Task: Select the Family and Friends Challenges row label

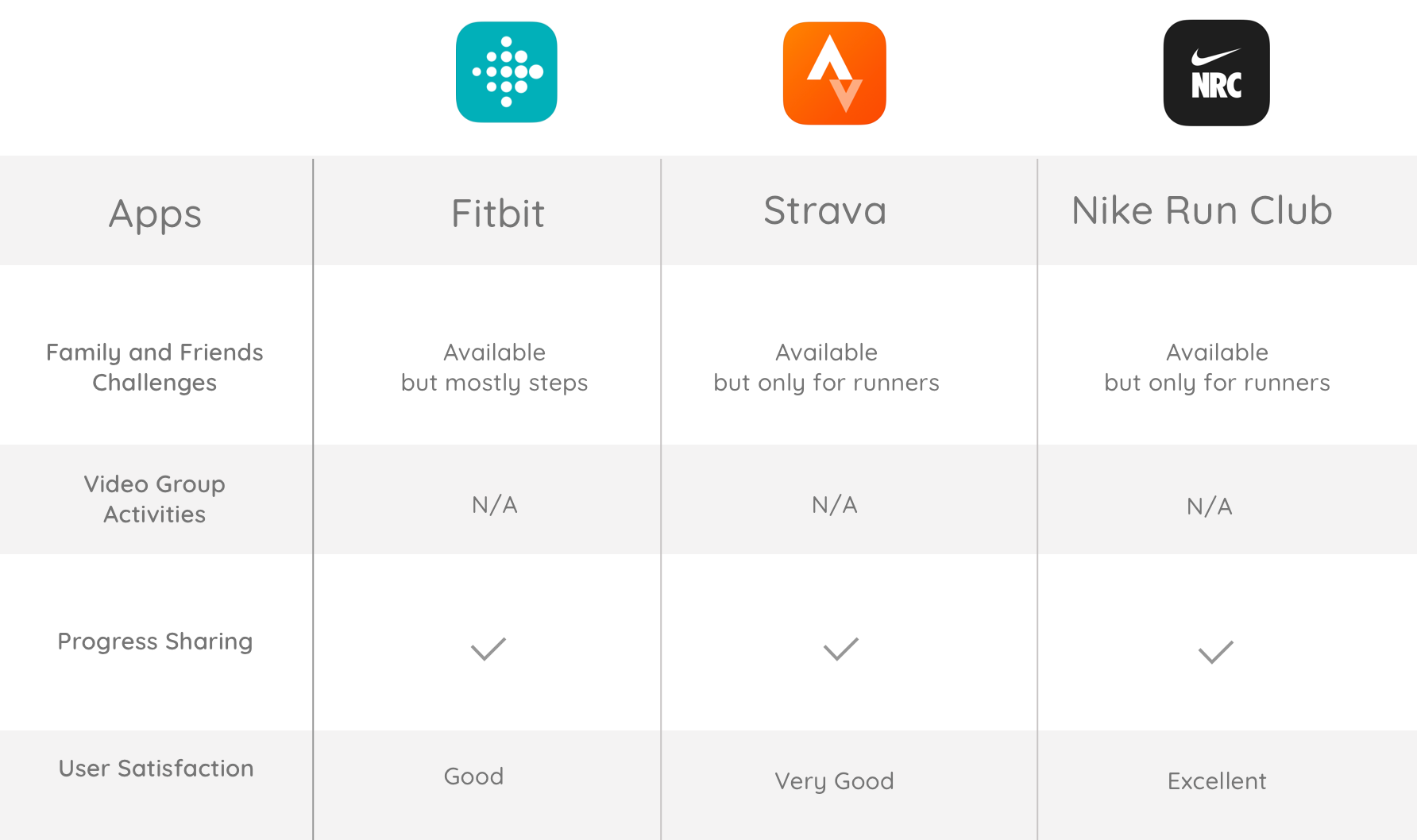Action: (155, 368)
